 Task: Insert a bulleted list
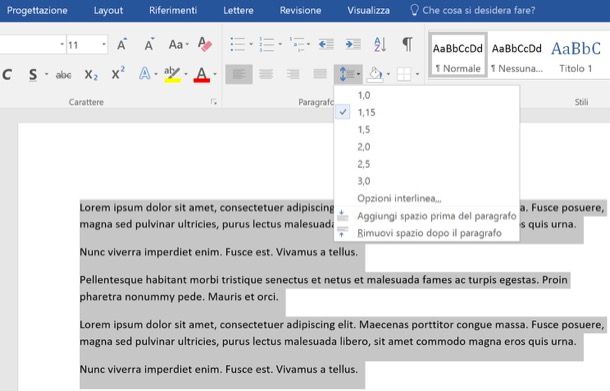pyautogui.click(x=237, y=44)
